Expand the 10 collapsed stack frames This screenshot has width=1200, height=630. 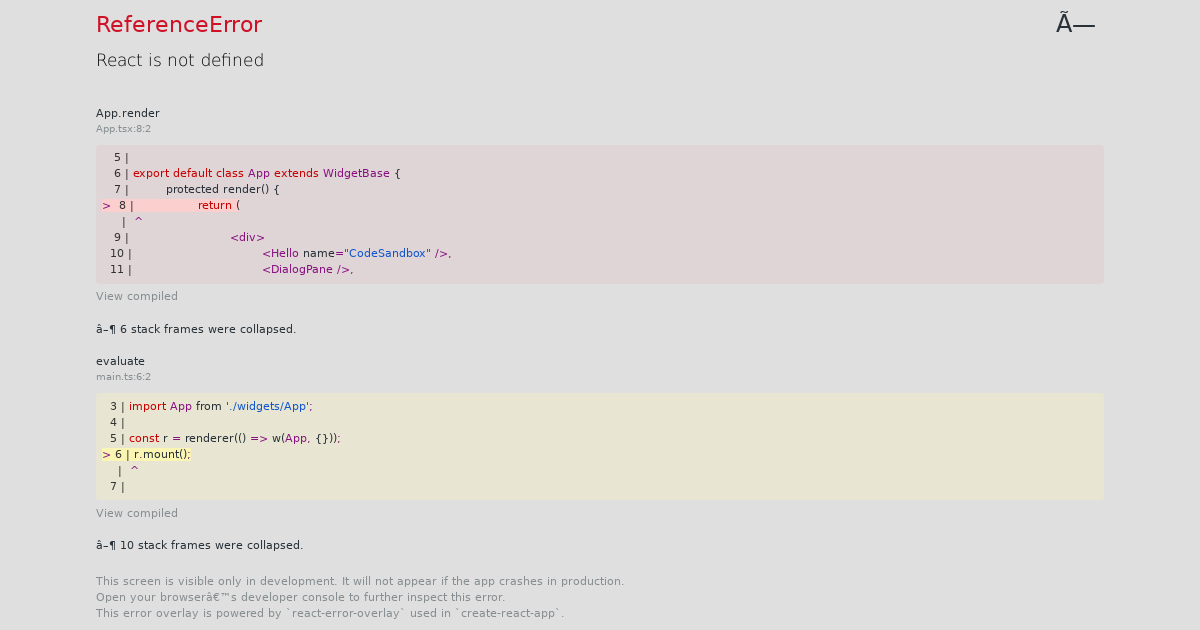[199, 545]
